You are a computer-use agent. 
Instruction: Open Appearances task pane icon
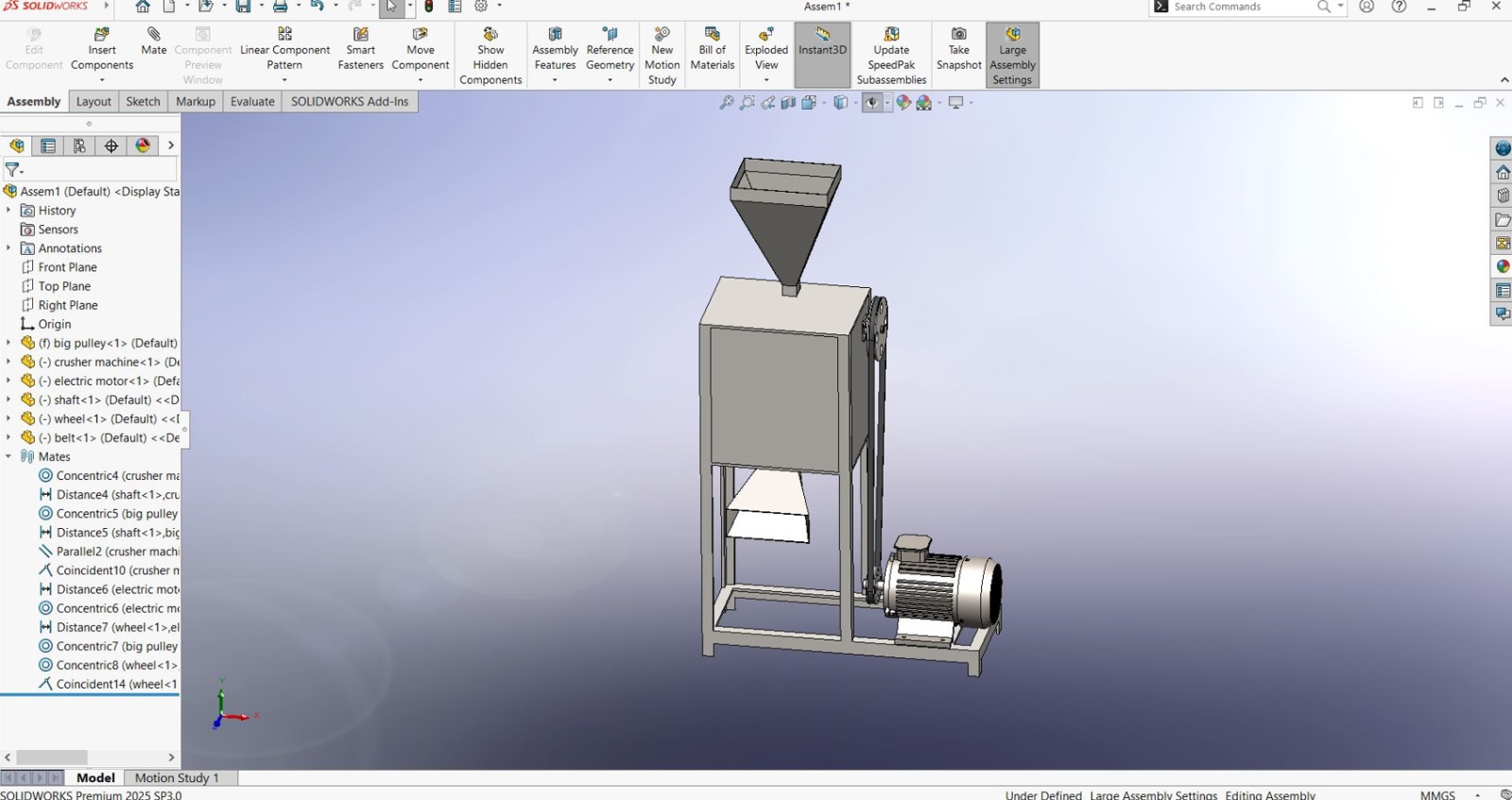pyautogui.click(x=1503, y=266)
